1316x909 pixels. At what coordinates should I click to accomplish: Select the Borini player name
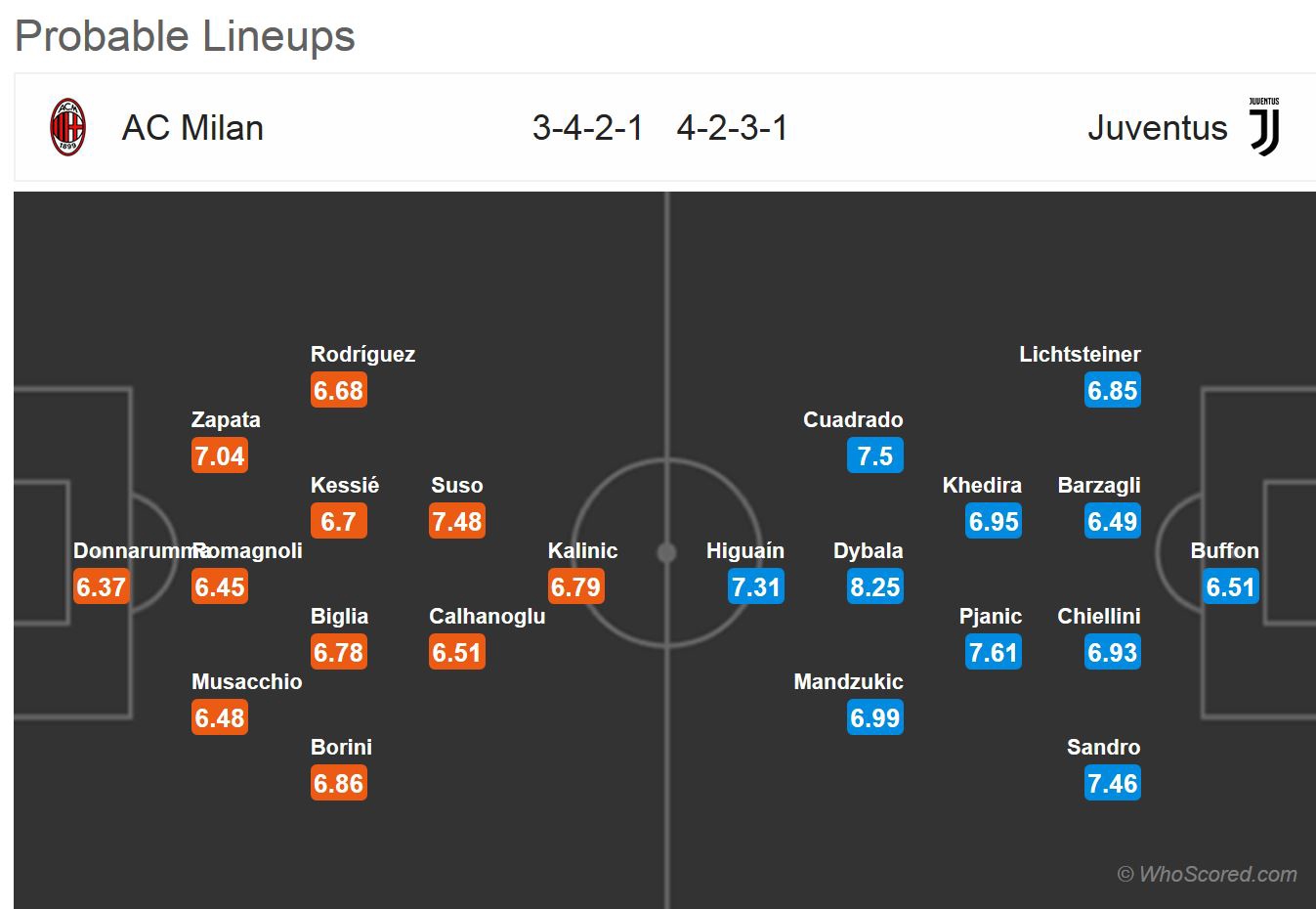click(341, 748)
